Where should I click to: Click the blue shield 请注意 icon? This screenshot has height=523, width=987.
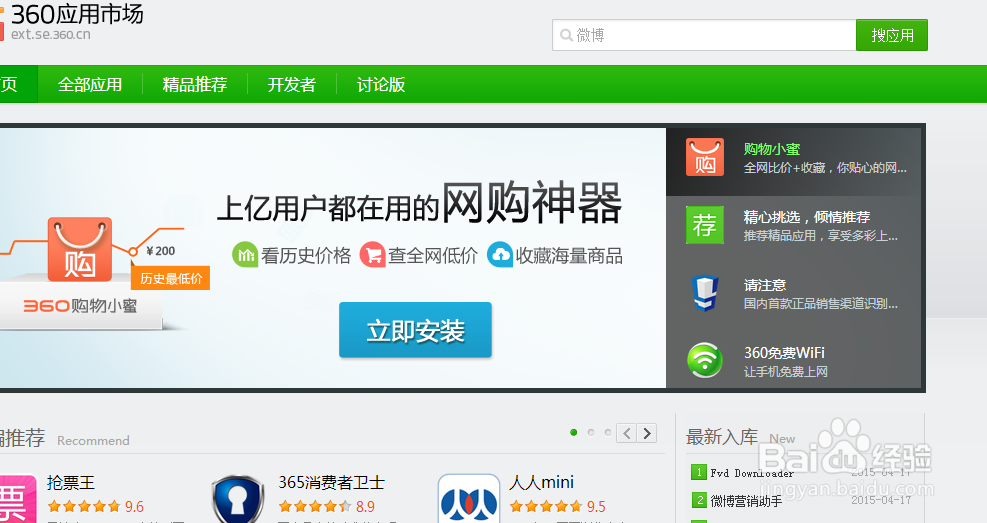704,293
